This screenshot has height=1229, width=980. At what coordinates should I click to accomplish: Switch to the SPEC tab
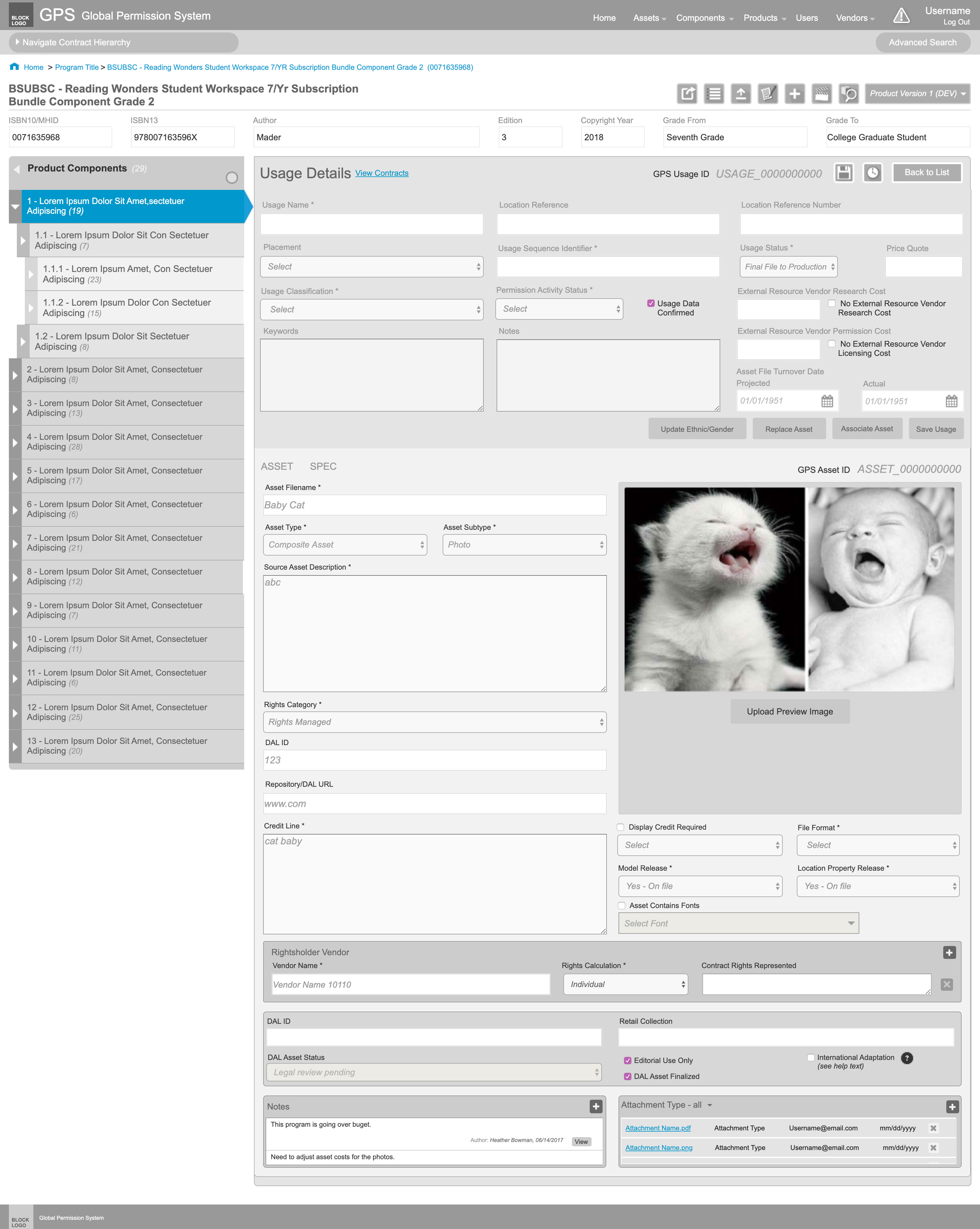coord(323,466)
